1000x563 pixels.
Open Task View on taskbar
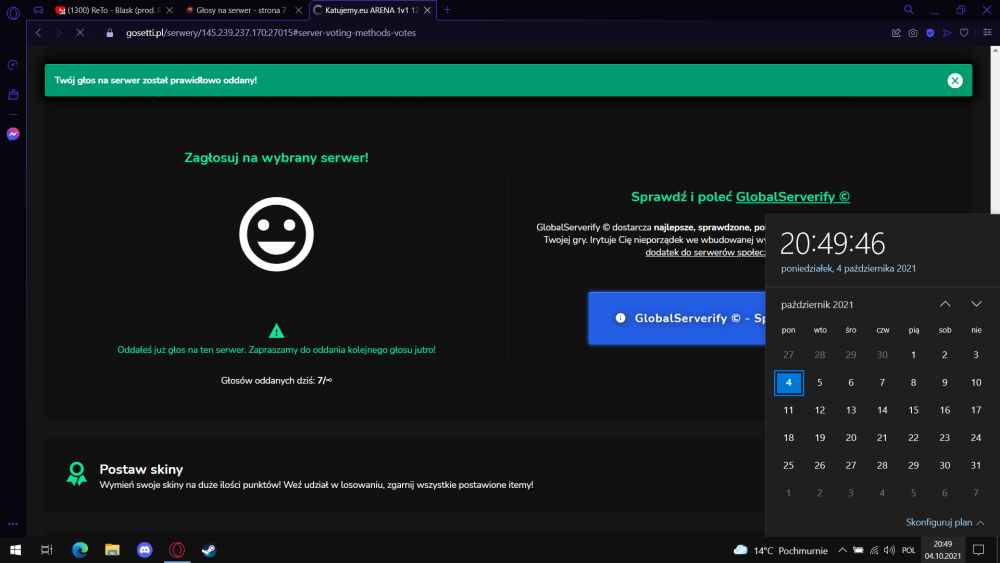[x=47, y=550]
